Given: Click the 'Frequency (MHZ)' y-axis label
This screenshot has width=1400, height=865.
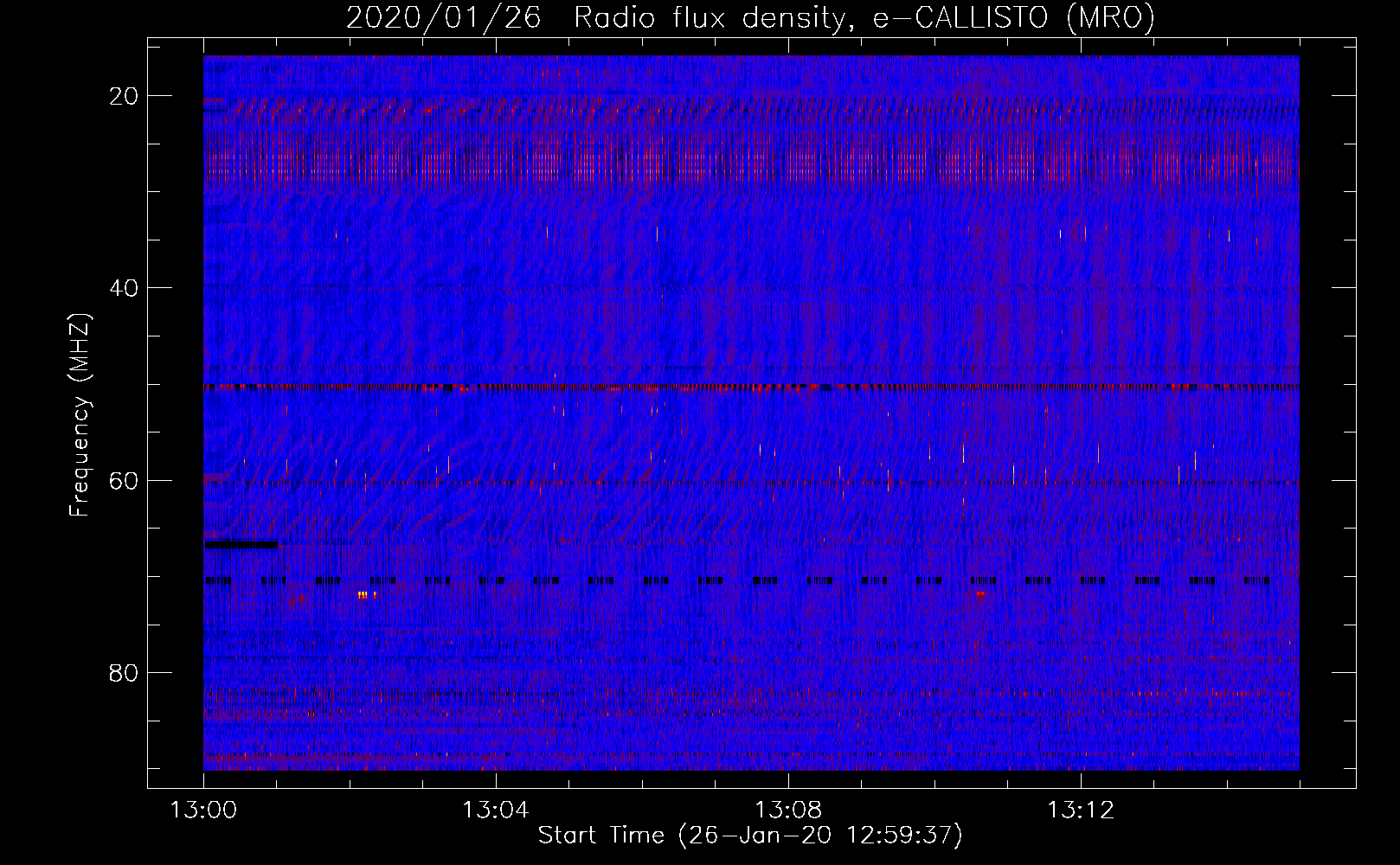Looking at the screenshot, I should point(80,415).
